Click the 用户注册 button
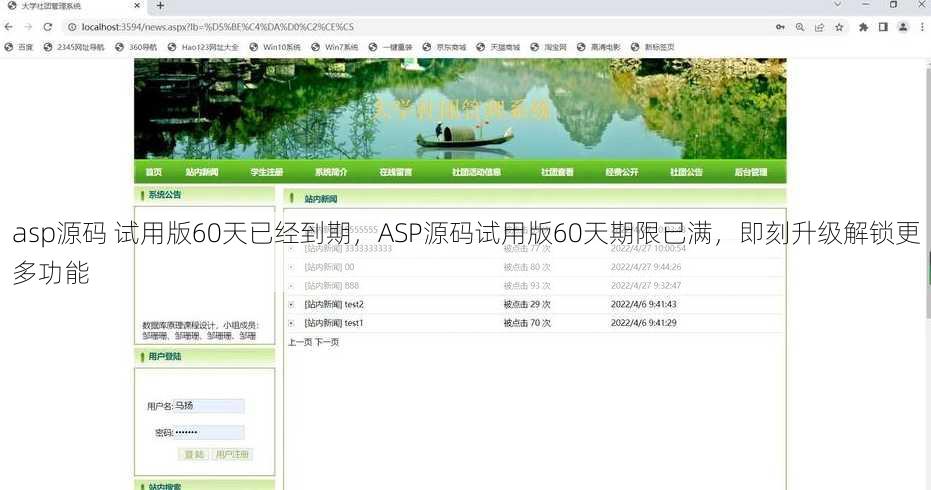The width and height of the screenshot is (931, 490). pos(232,454)
